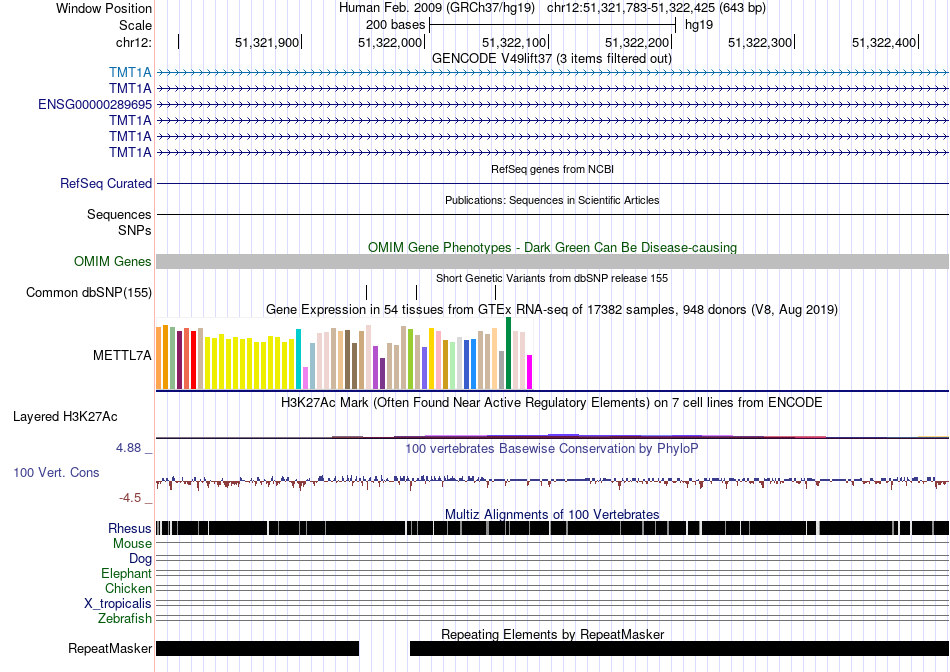
Task: Click the RepeatMasker track label
Action: pyautogui.click(x=110, y=649)
